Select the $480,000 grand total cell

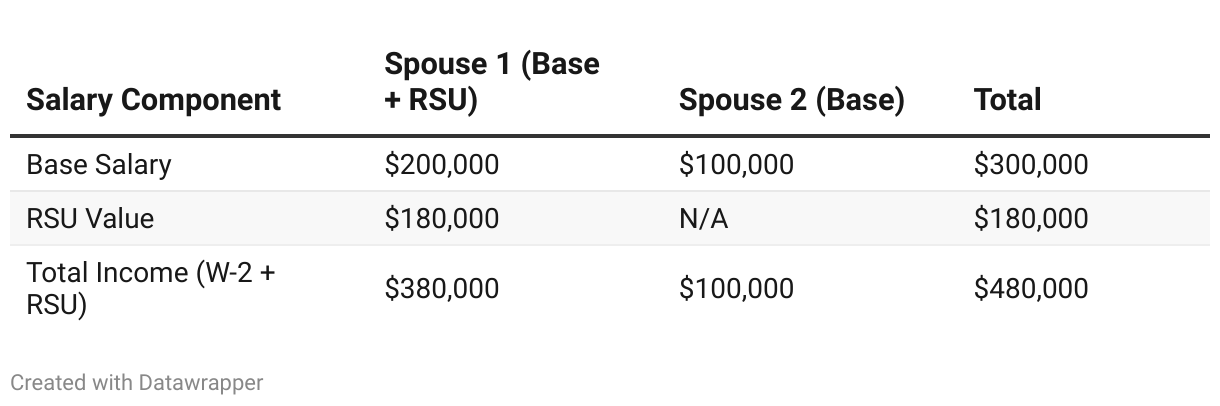click(1030, 288)
